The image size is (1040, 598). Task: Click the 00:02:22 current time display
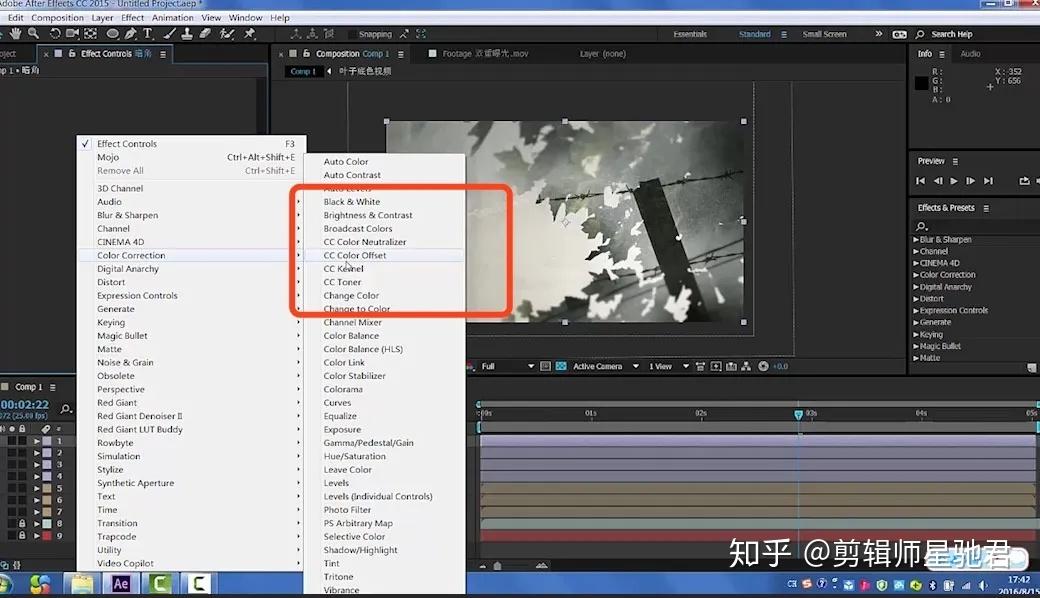(25, 404)
